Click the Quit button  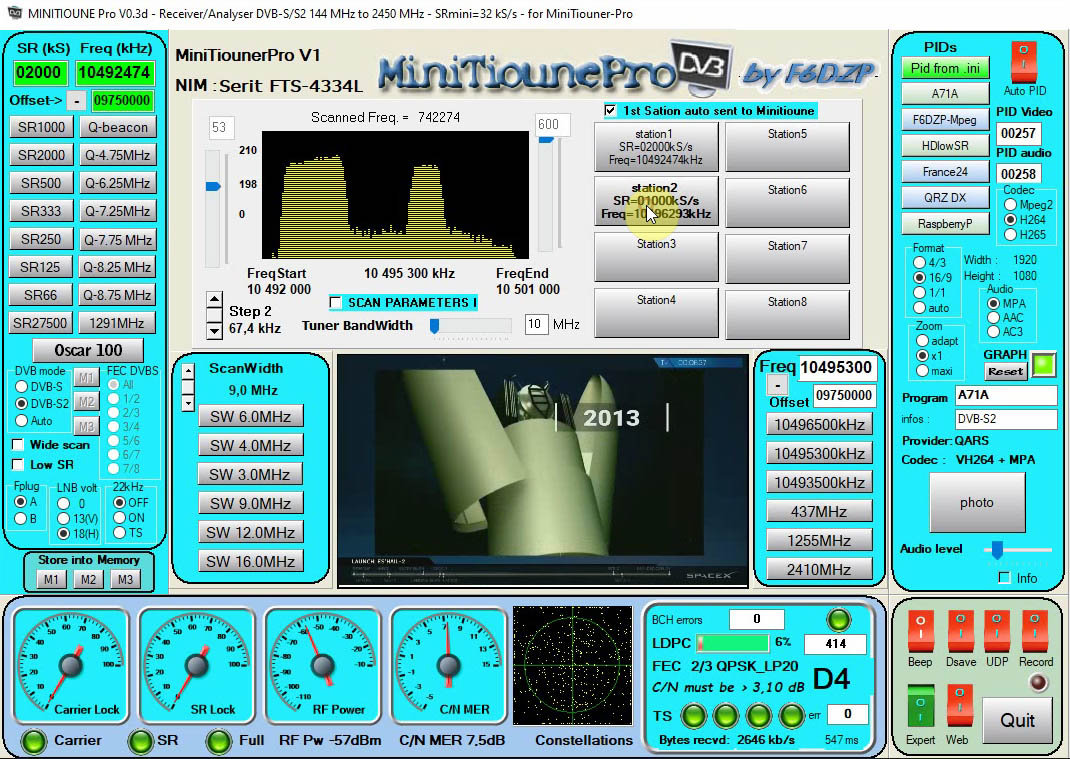(x=1017, y=720)
